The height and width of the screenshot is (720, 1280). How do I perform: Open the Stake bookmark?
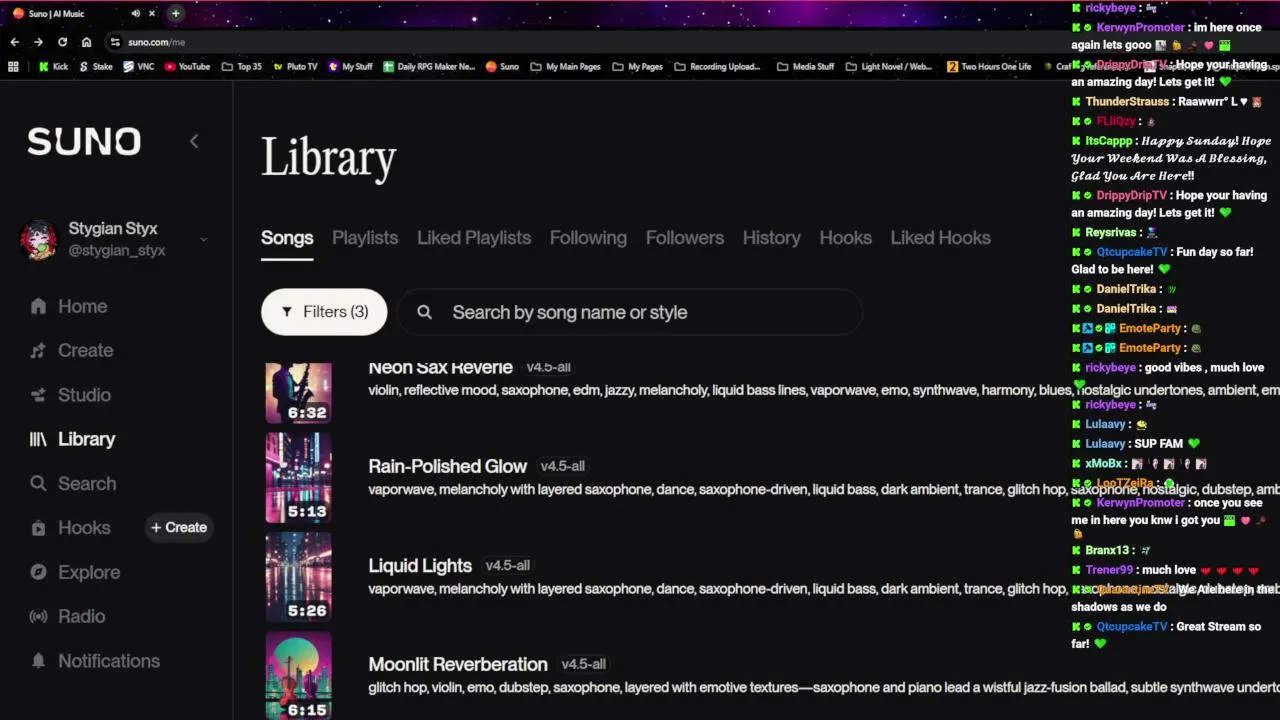pyautogui.click(x=95, y=67)
